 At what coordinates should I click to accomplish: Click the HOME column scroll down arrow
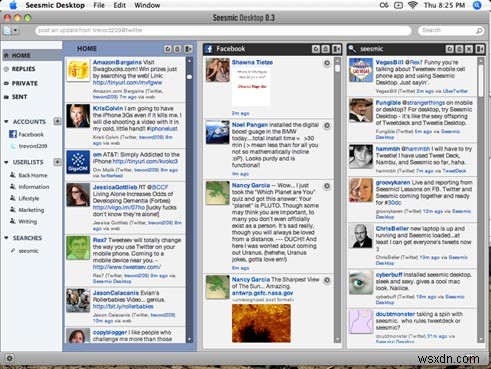tap(189, 339)
